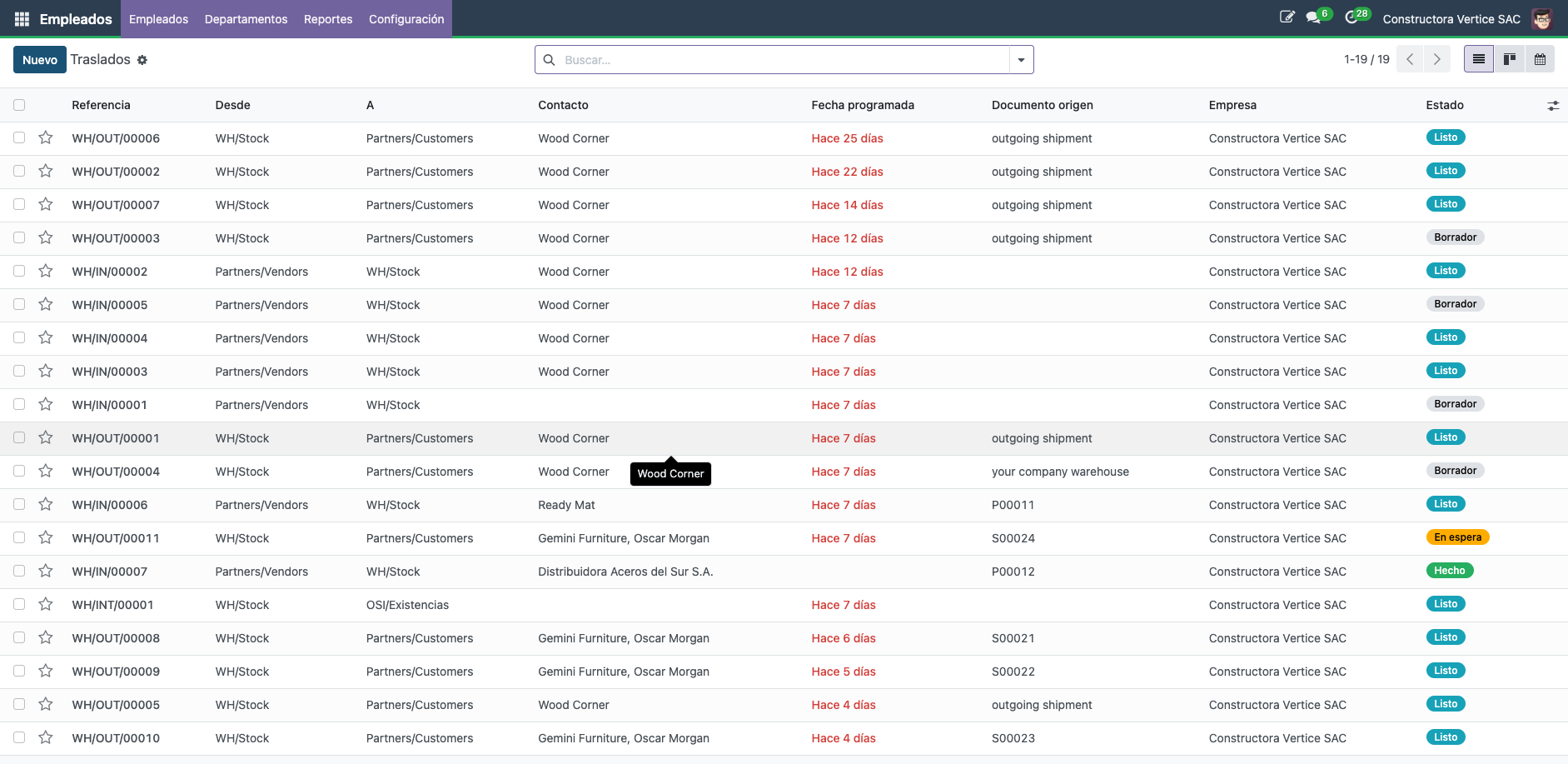This screenshot has width=1568, height=764.
Task: Click the 1-19 / 19 pager counter
Action: pyautogui.click(x=1366, y=59)
